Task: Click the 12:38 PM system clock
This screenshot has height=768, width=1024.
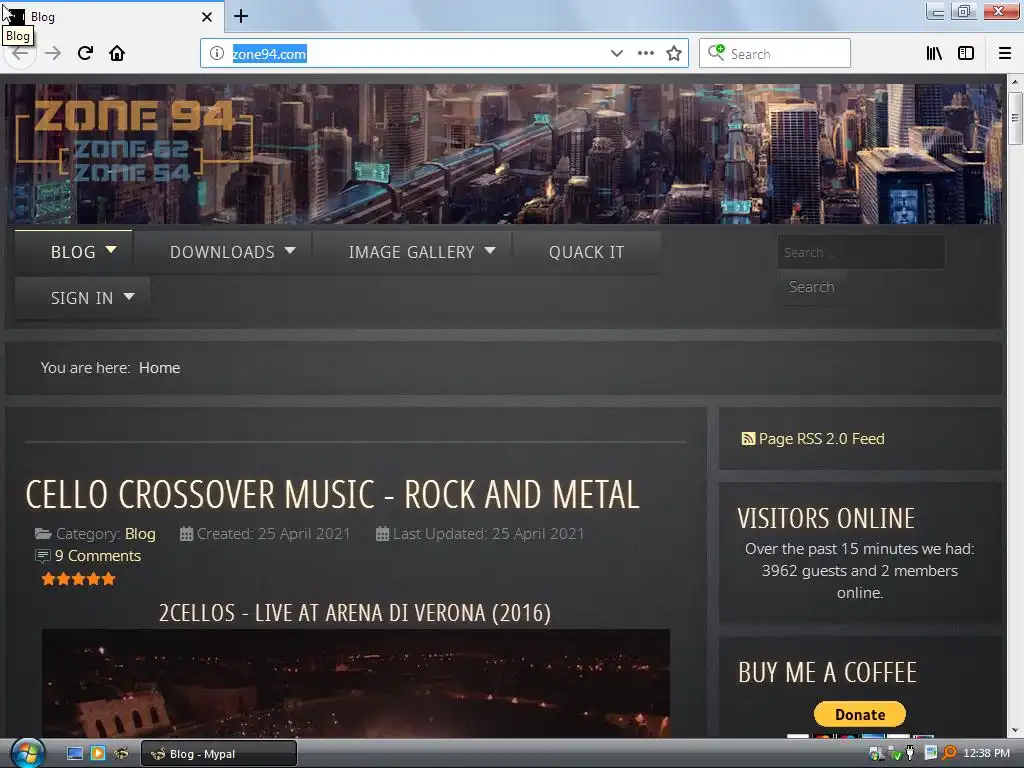Action: click(x=986, y=754)
